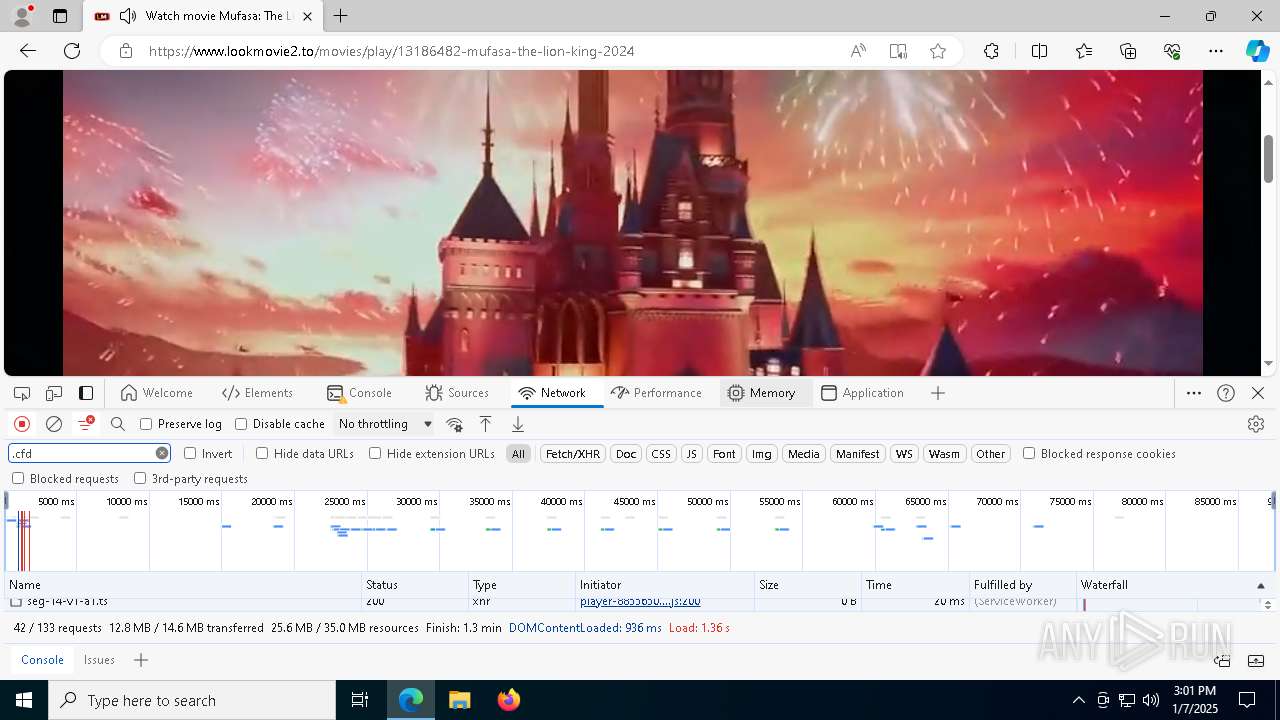Open Edge Settings and more menu
Viewport: 1280px width, 720px height.
pos(1216,51)
